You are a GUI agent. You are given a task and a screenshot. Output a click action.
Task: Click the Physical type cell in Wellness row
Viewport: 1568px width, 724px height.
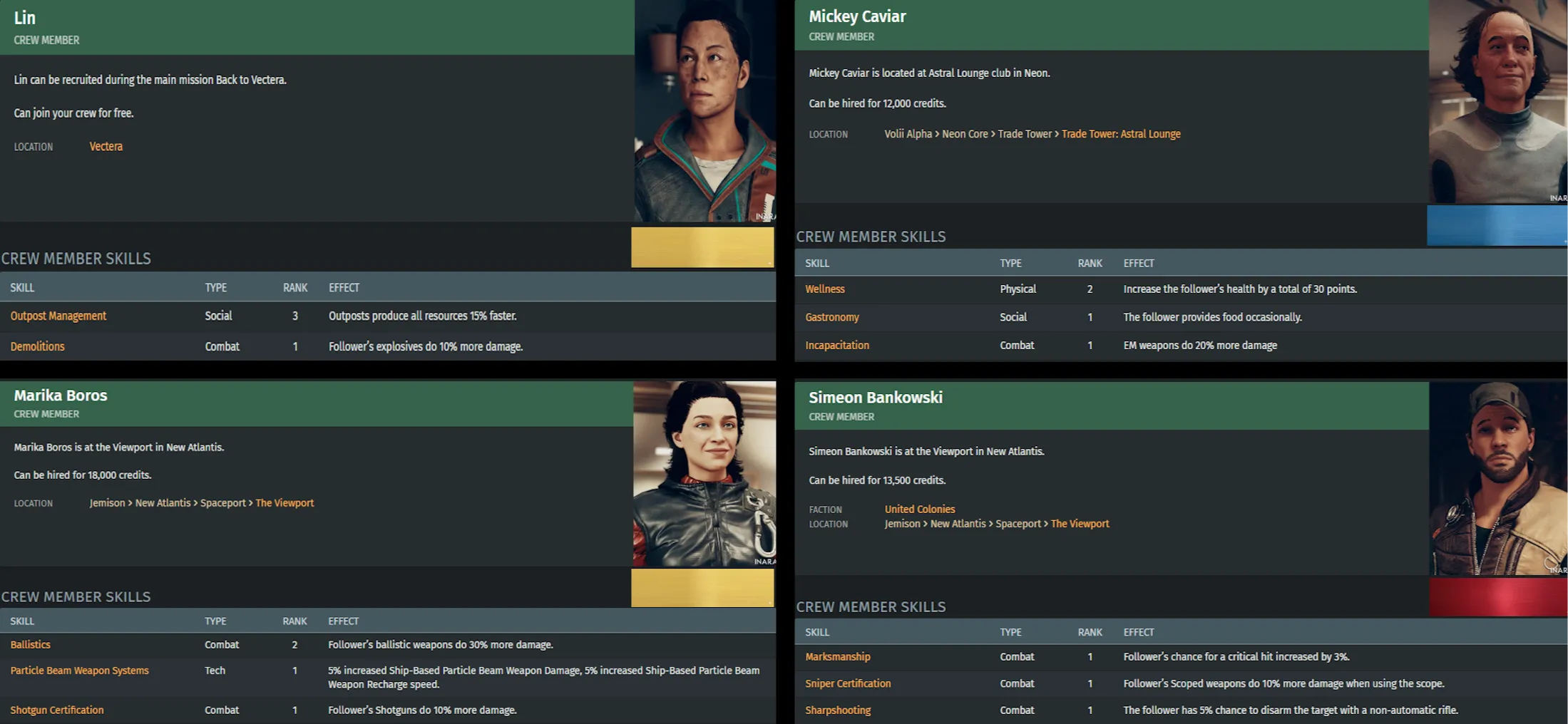click(1018, 289)
